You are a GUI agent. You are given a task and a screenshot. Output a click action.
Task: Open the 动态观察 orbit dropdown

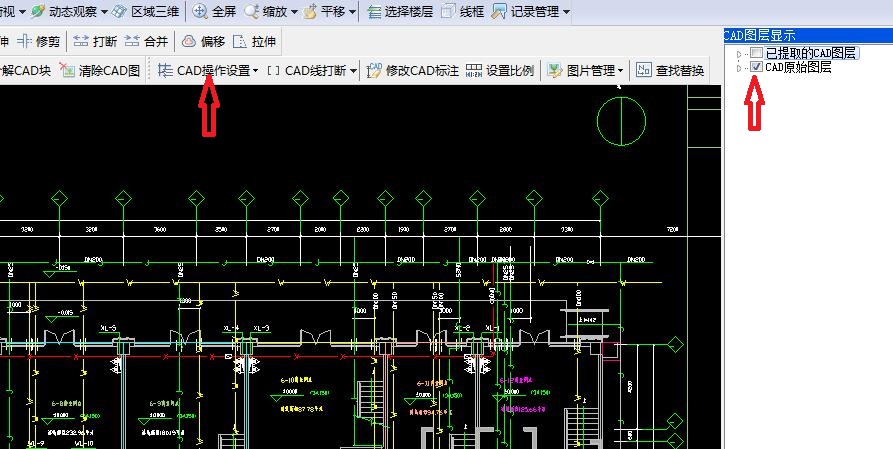pyautogui.click(x=104, y=11)
